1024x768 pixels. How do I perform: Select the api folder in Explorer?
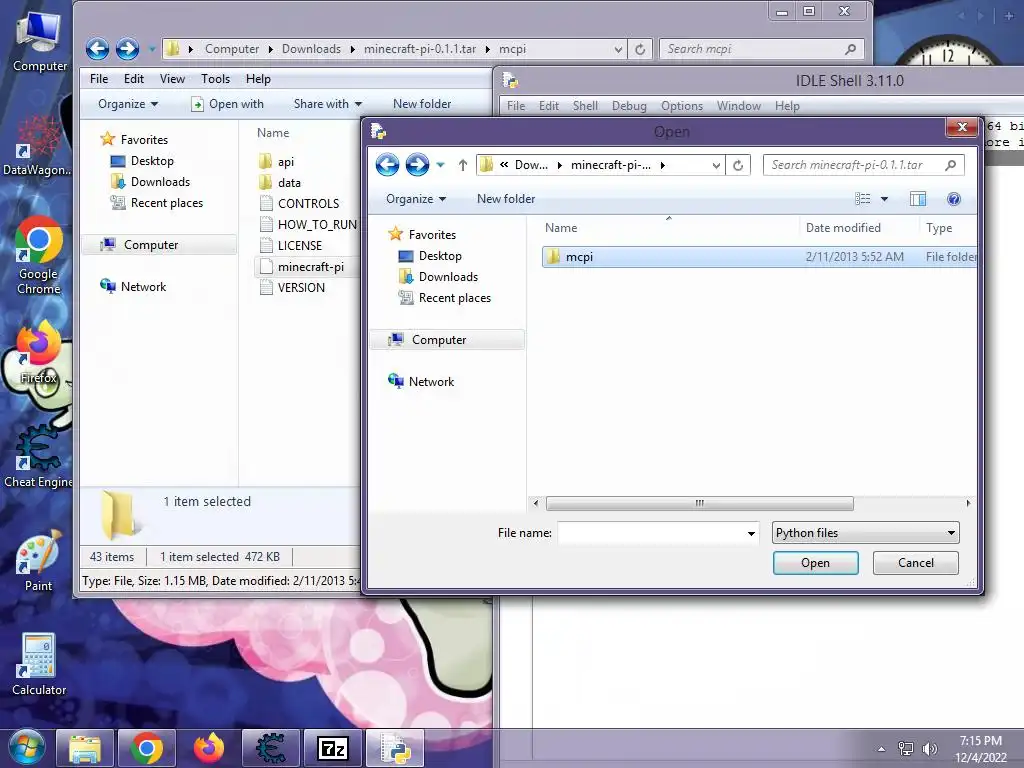pyautogui.click(x=277, y=162)
